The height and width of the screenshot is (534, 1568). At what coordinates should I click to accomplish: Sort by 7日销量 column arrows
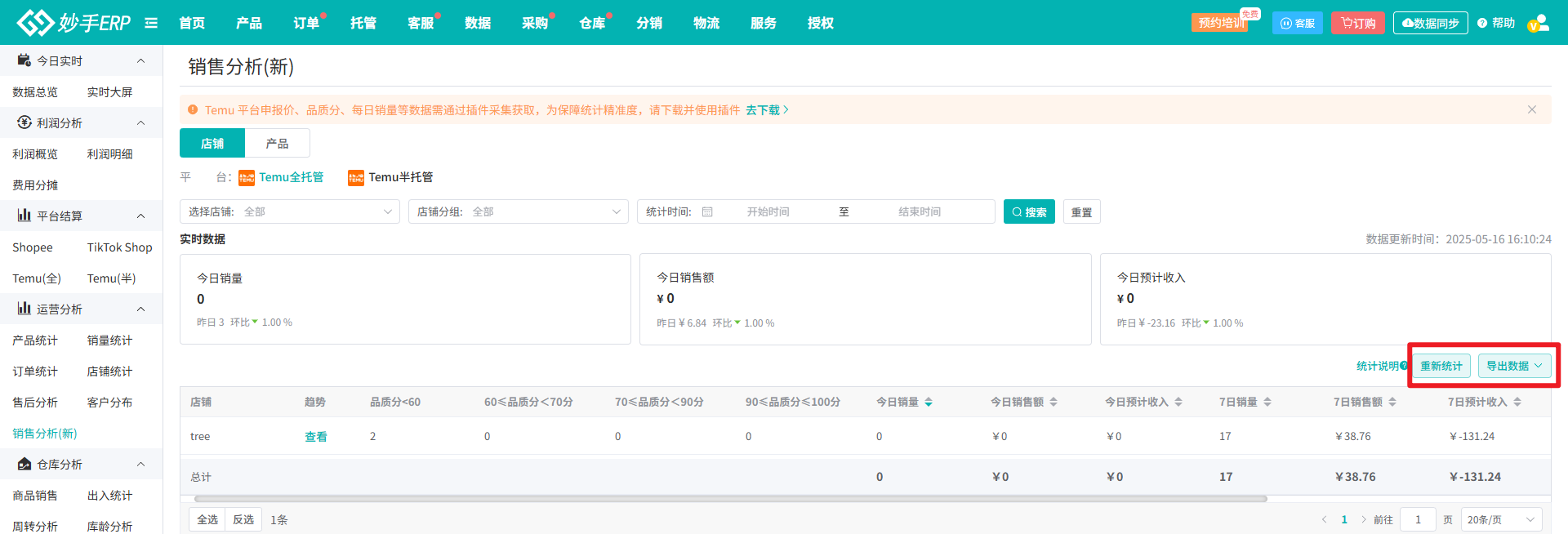pyautogui.click(x=1267, y=402)
